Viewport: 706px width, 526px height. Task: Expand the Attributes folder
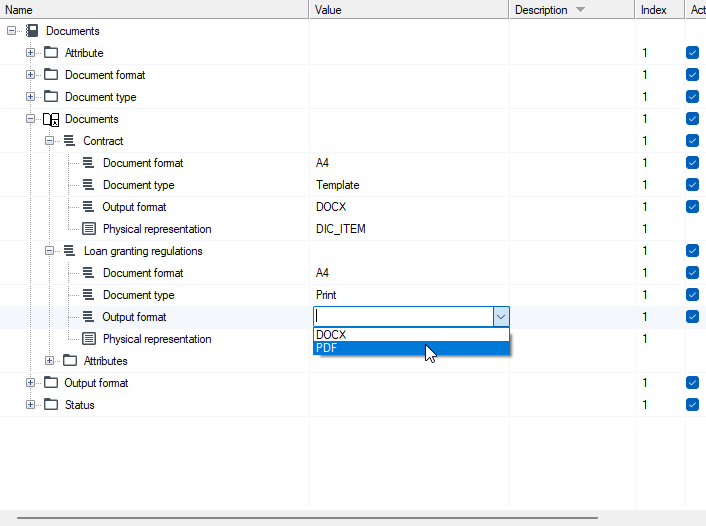tap(50, 360)
